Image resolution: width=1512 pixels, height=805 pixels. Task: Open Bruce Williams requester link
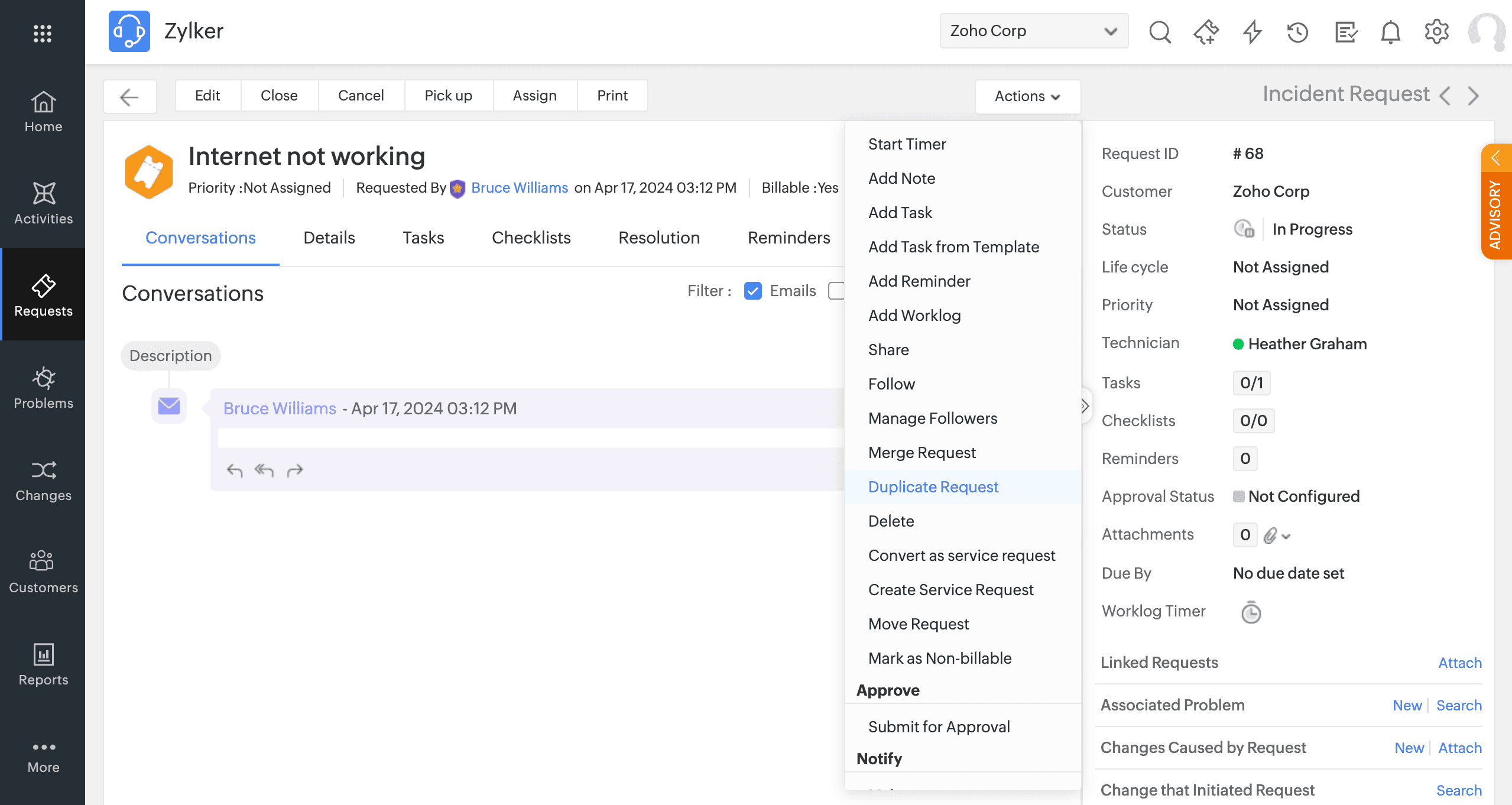pos(519,188)
